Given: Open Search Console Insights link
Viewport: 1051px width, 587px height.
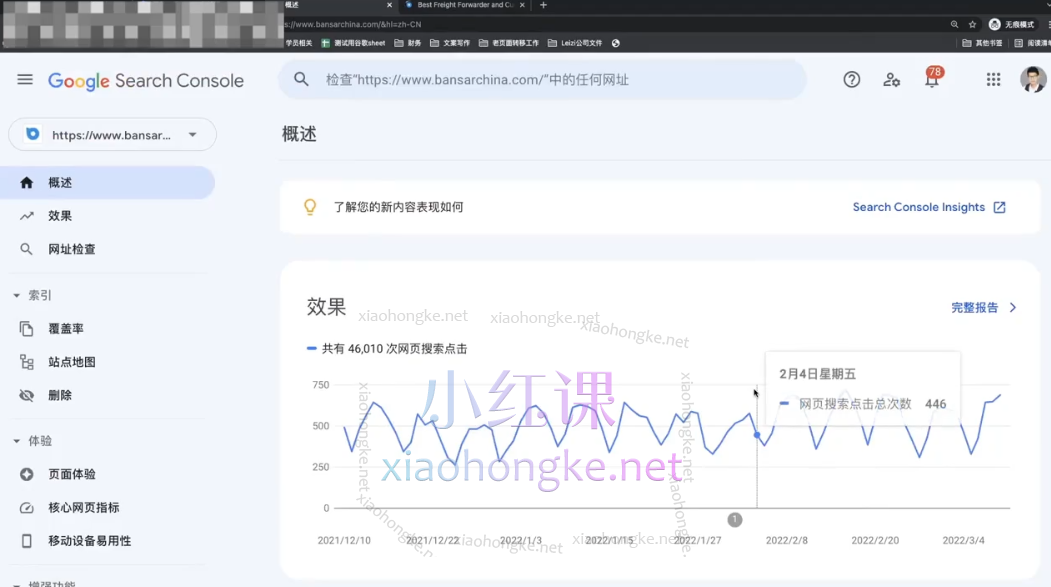Looking at the screenshot, I should tap(928, 207).
